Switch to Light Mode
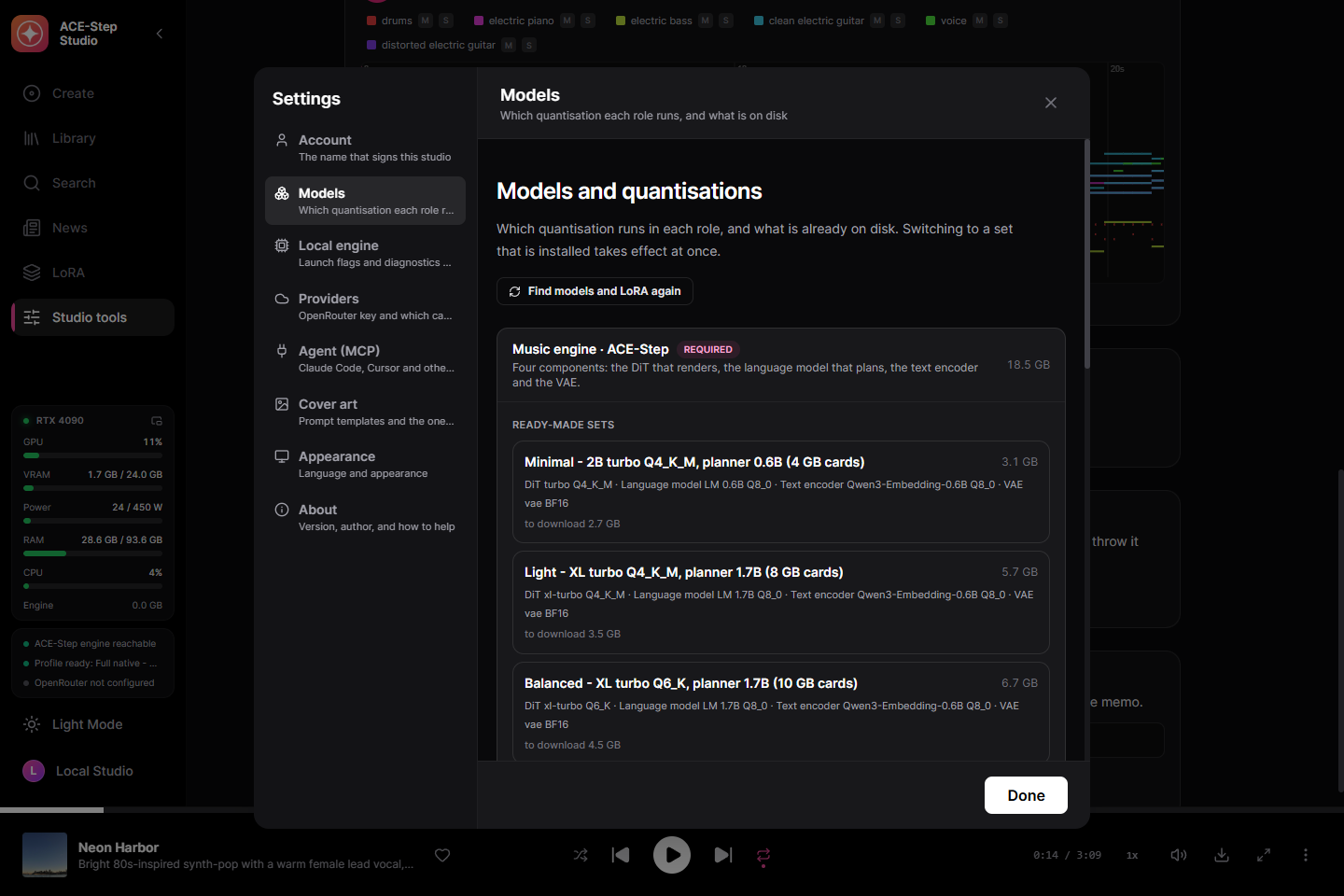Viewport: 1344px width, 896px height. (x=92, y=724)
